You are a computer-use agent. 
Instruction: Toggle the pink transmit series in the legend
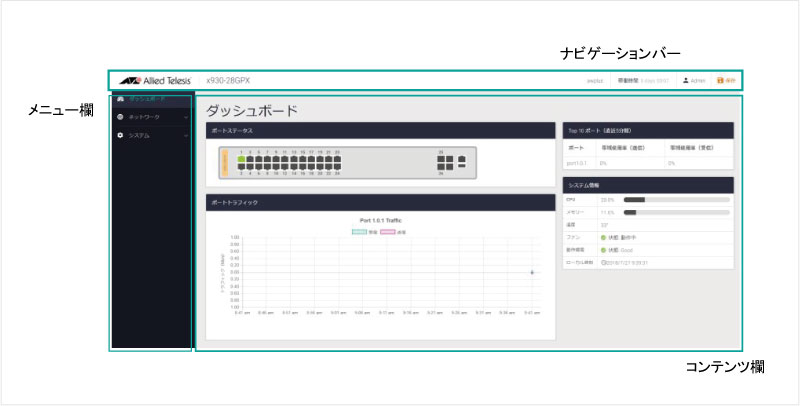coord(389,230)
